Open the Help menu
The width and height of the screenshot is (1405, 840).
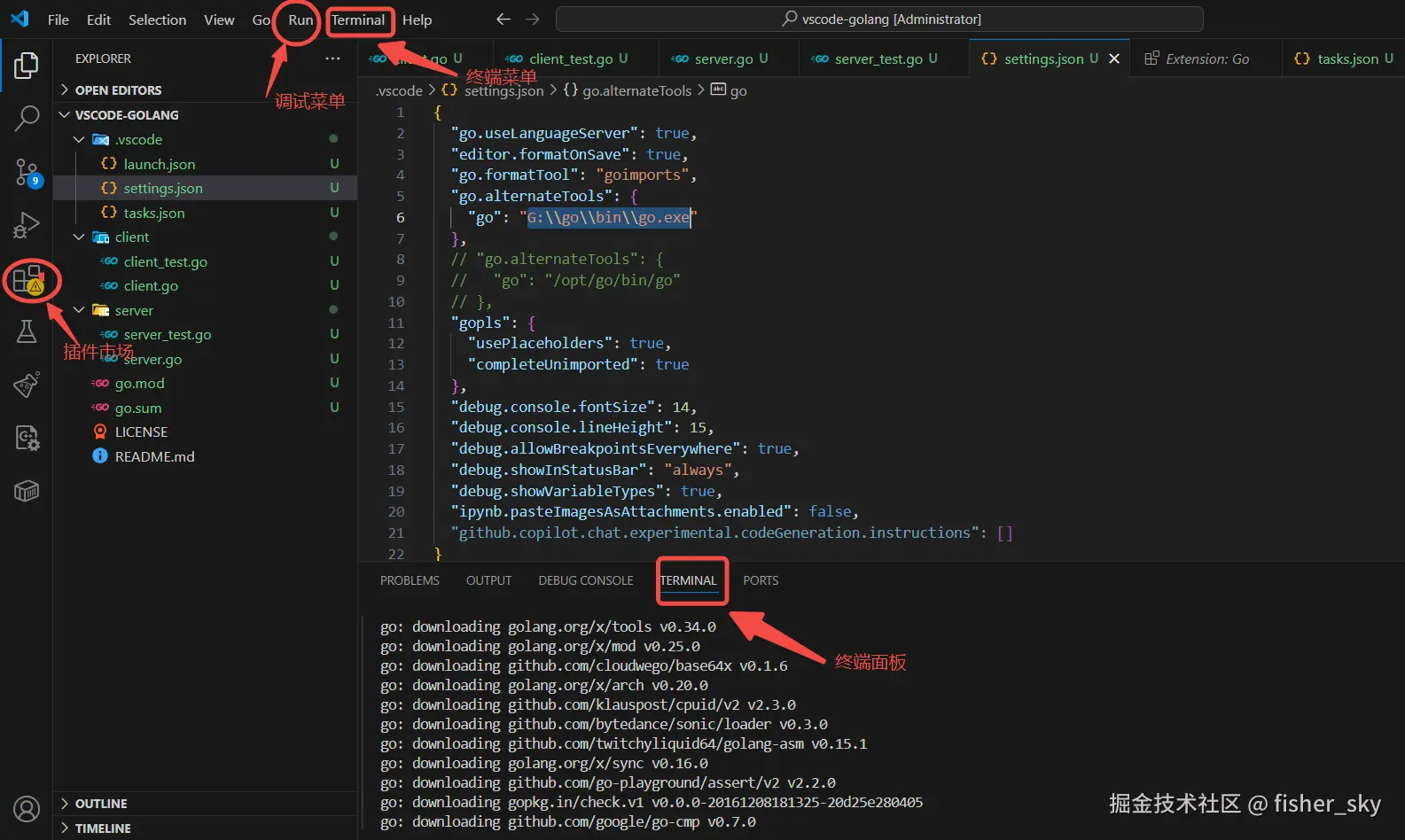coord(417,19)
